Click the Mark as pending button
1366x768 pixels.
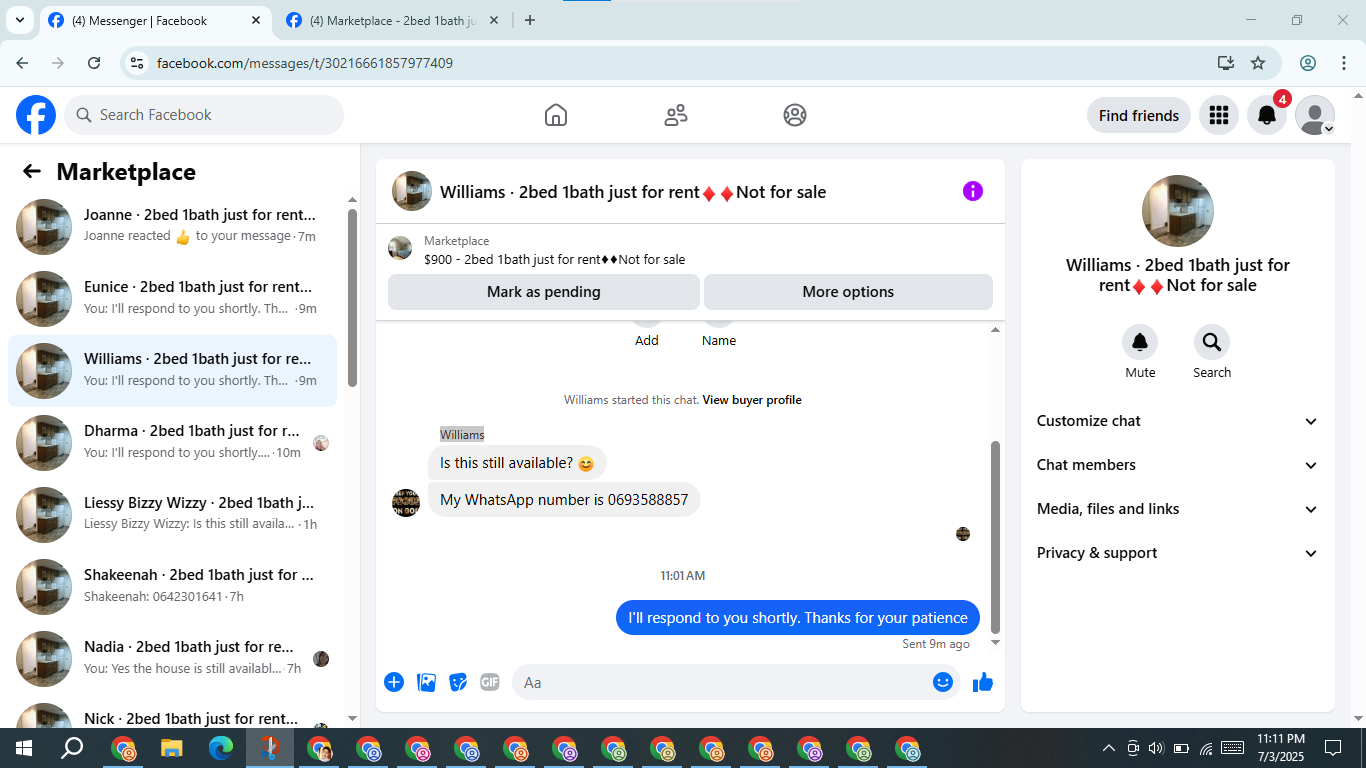[544, 292]
